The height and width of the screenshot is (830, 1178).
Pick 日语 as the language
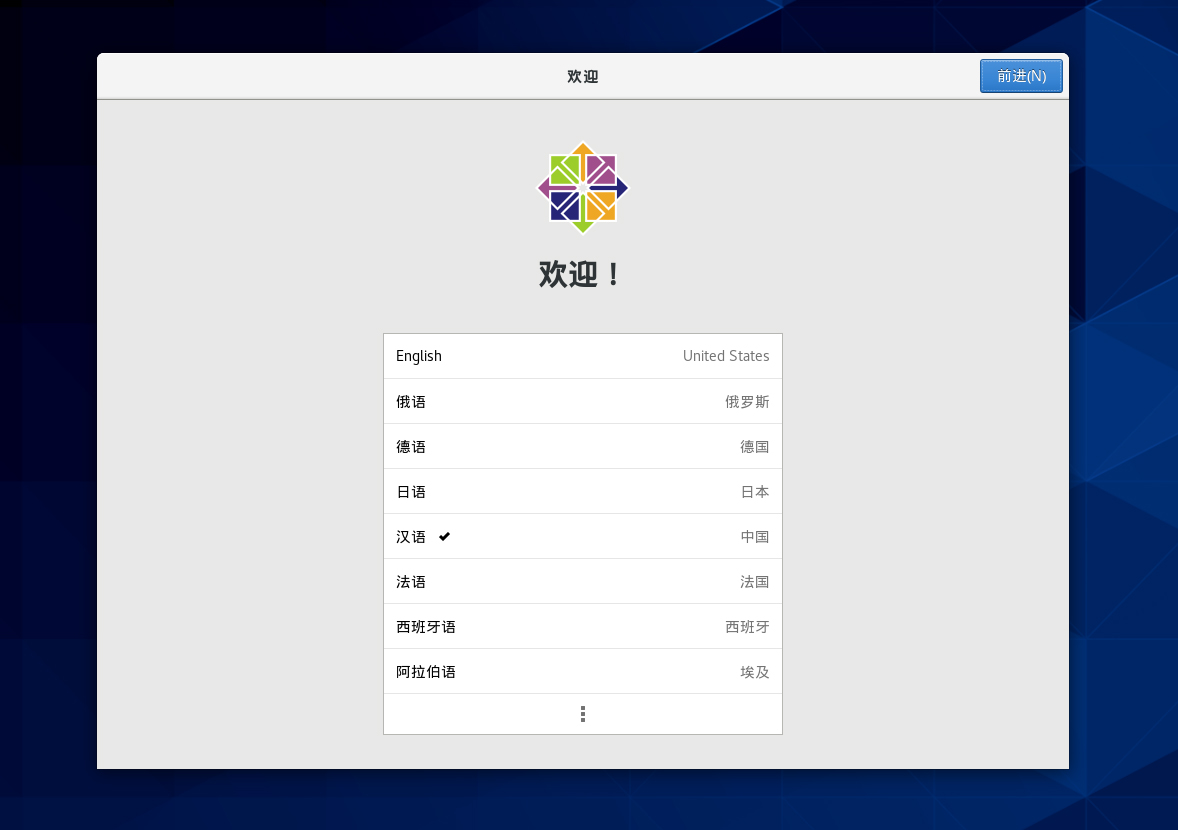[411, 492]
